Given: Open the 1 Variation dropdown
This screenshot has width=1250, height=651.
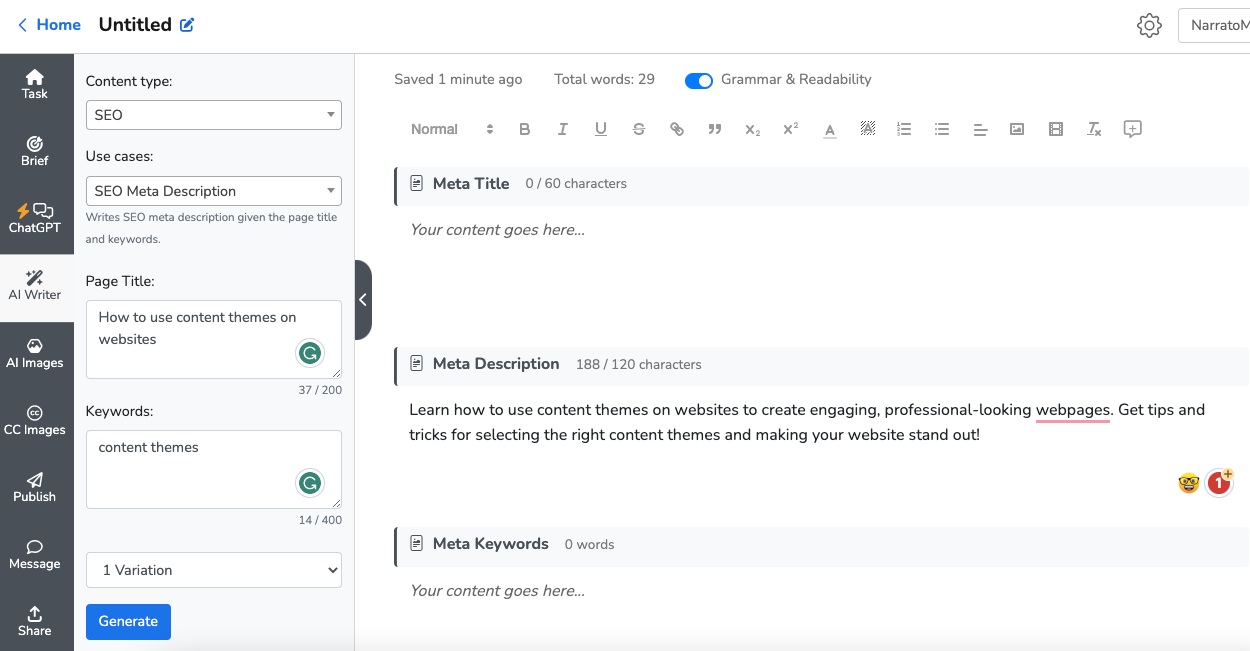Looking at the screenshot, I should (x=213, y=570).
